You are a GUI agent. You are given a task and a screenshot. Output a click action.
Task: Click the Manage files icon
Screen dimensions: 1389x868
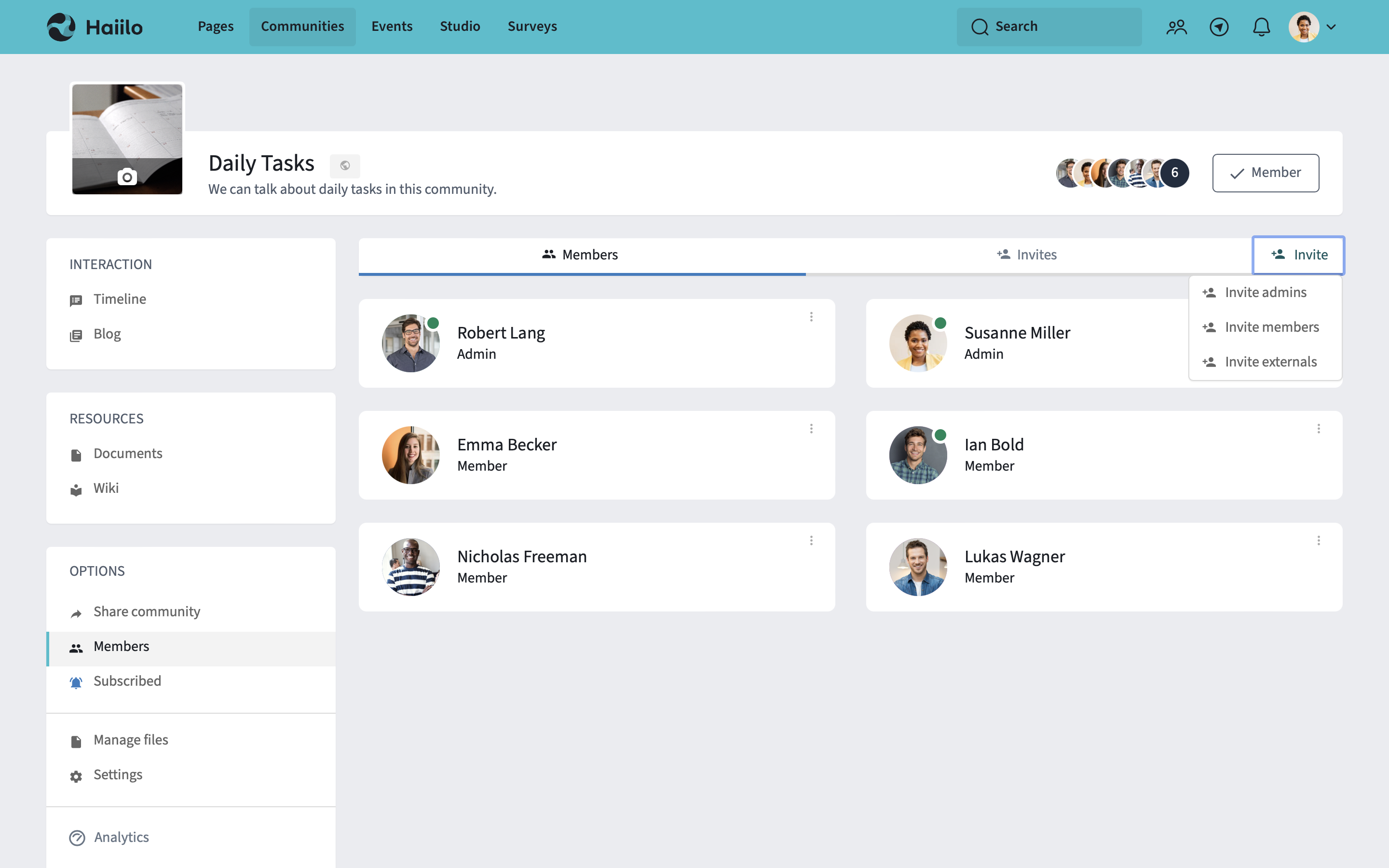(x=76, y=742)
